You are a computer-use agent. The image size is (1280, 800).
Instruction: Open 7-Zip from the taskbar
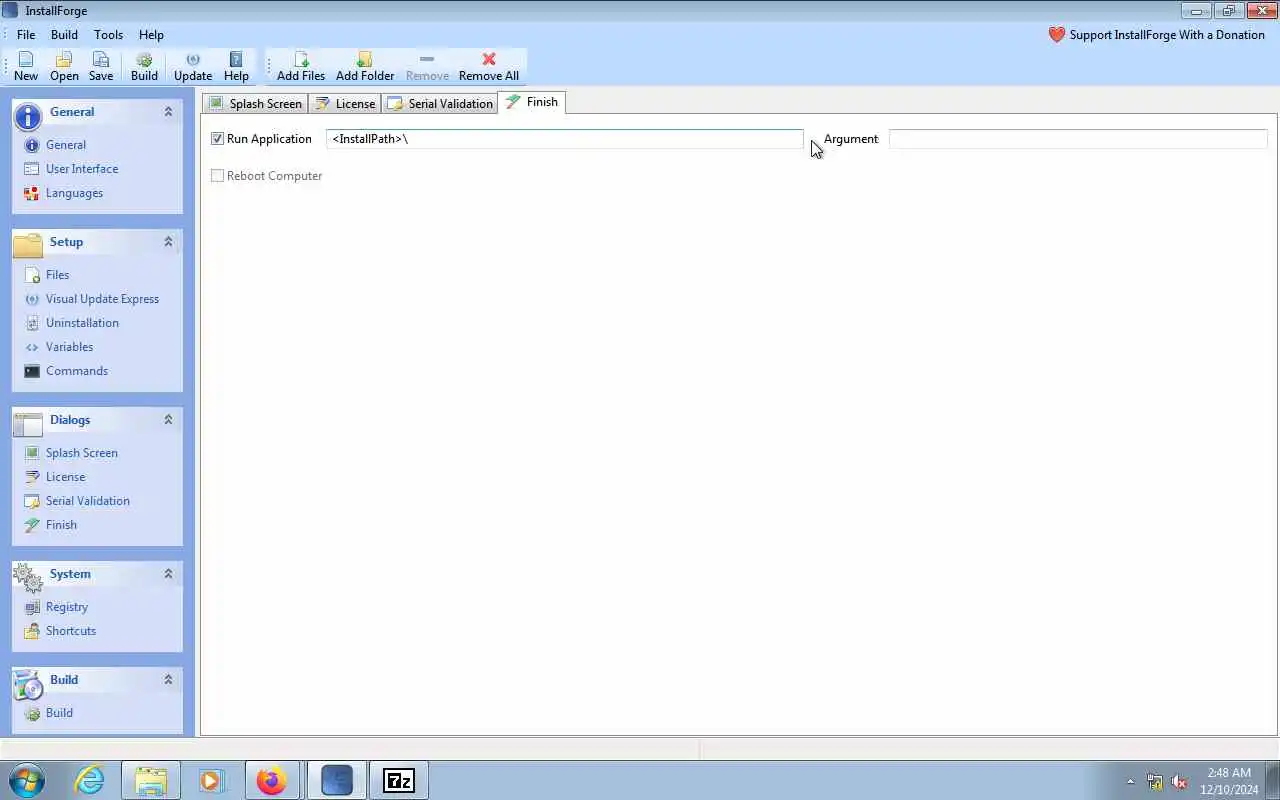399,780
